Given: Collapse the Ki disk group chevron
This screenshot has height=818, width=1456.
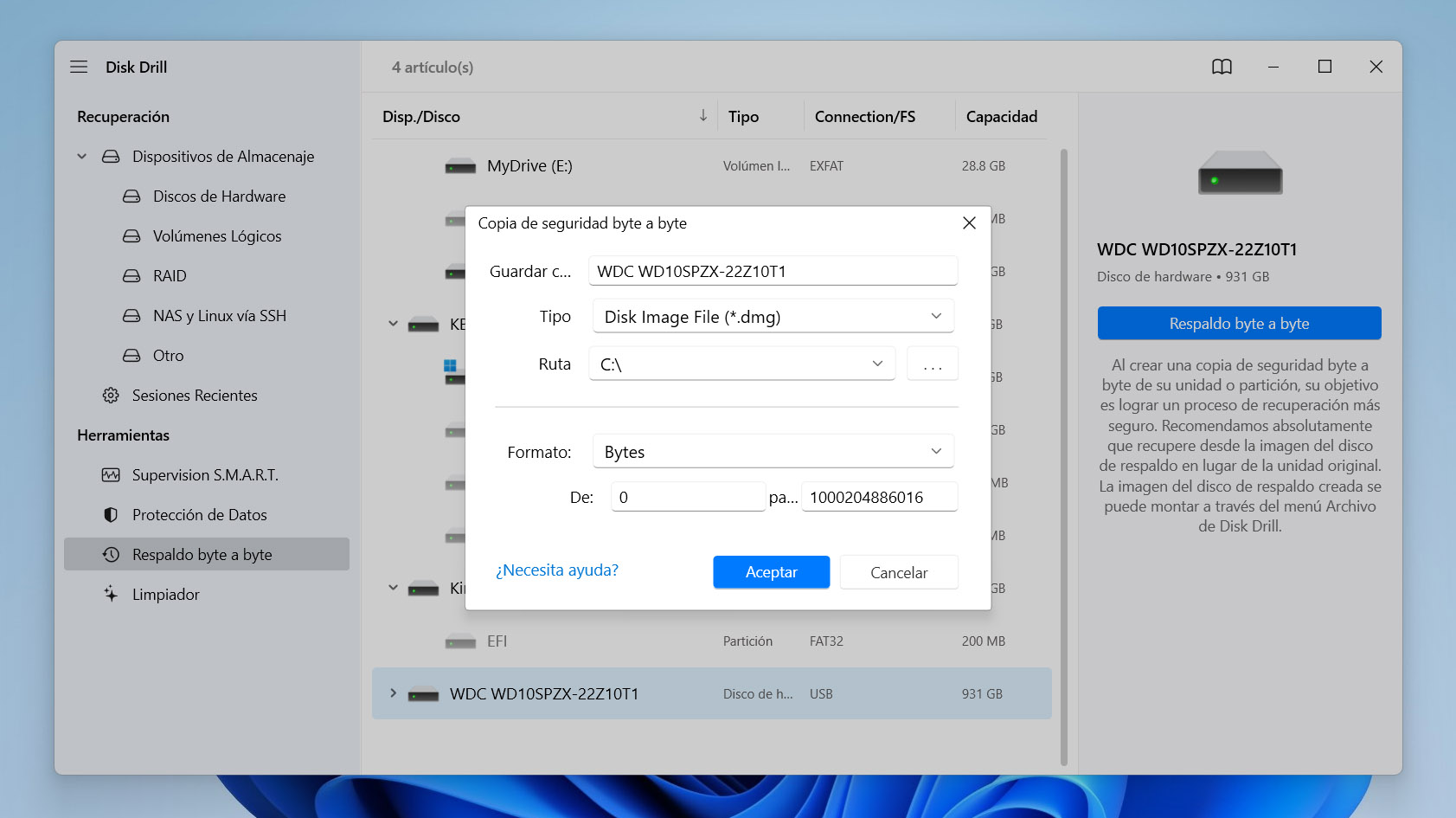Looking at the screenshot, I should point(393,588).
